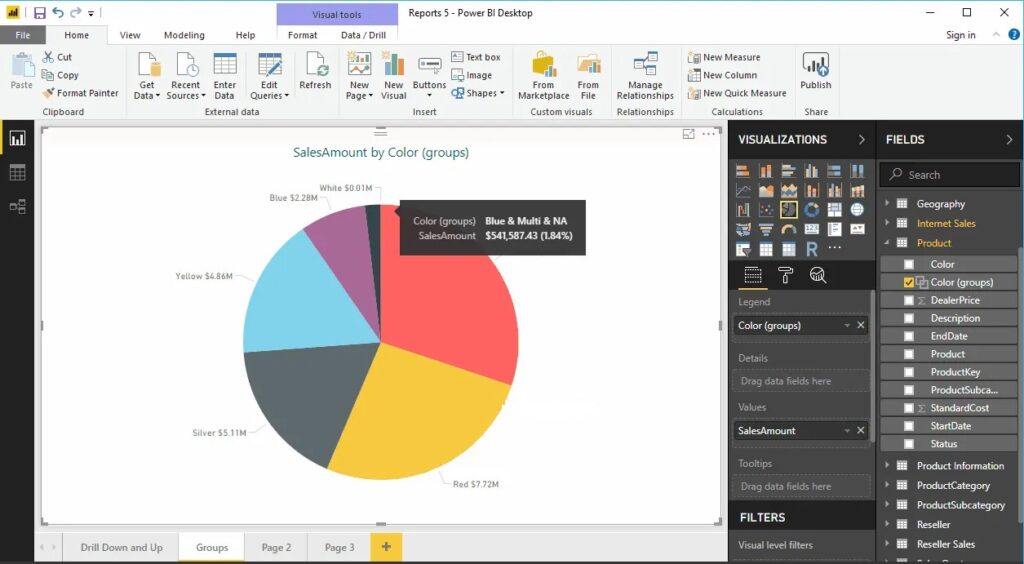
Task: Import more custom visuals via ellipsis icon
Action: [835, 248]
